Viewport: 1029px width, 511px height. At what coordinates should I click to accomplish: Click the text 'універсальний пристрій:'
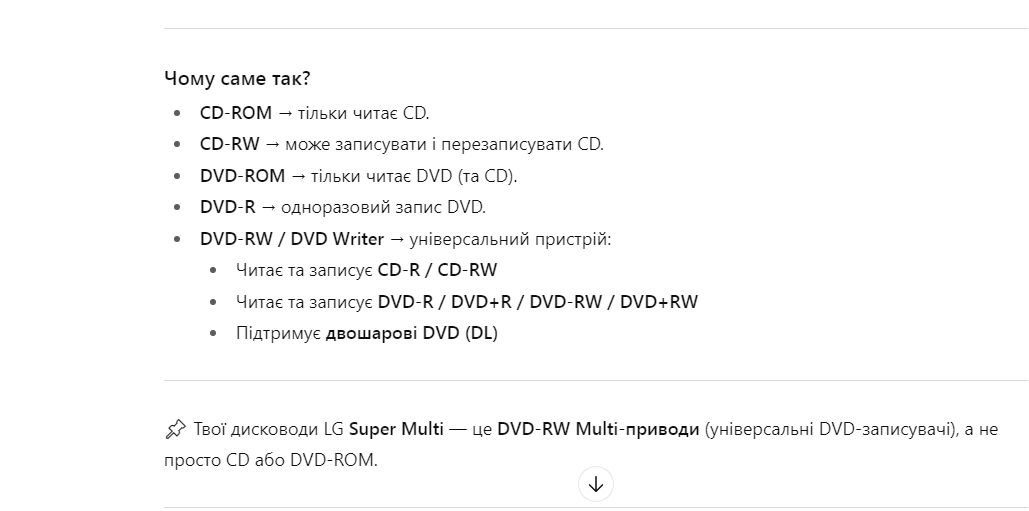click(511, 239)
